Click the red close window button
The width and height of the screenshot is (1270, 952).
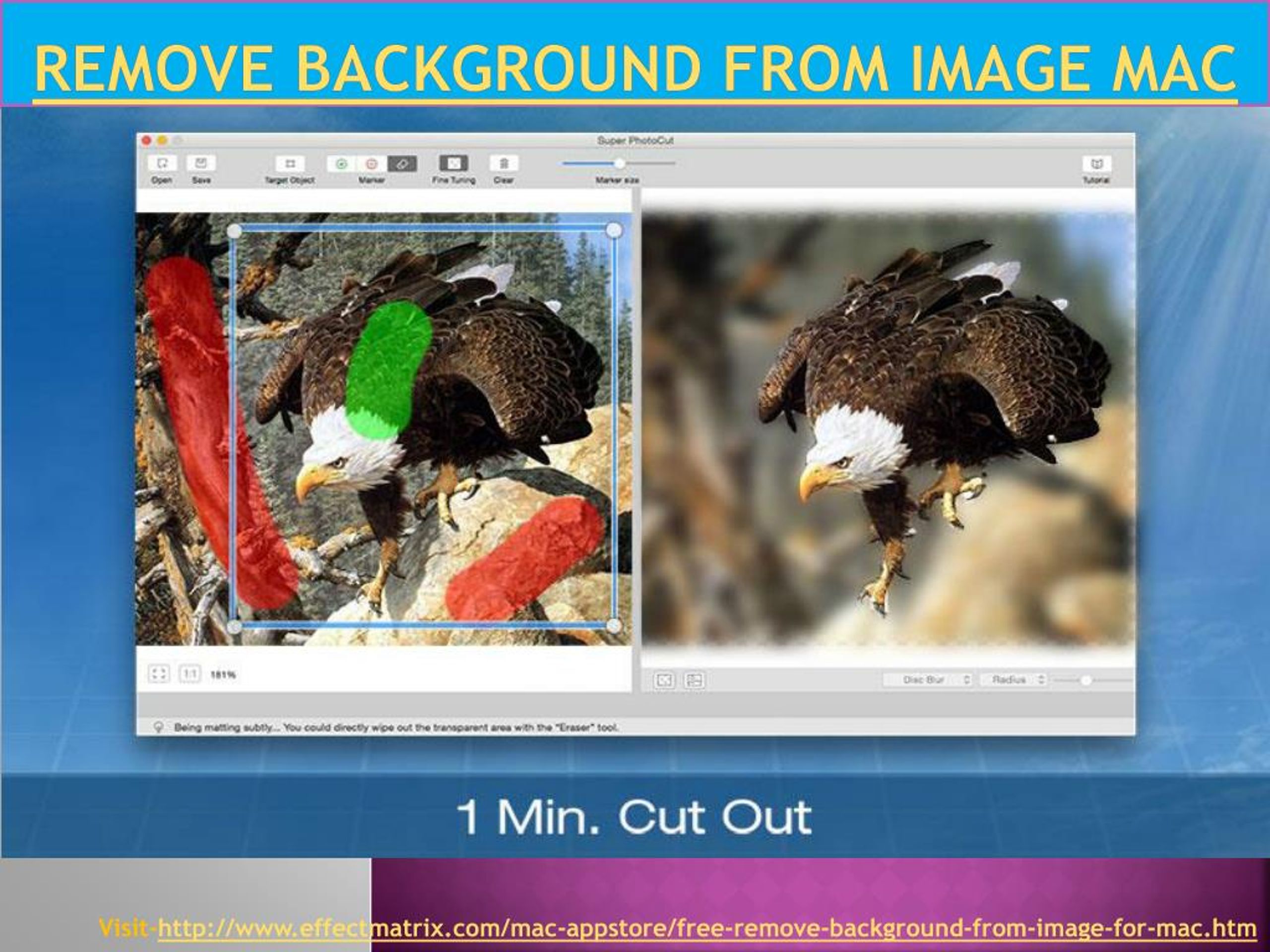pyautogui.click(x=146, y=141)
